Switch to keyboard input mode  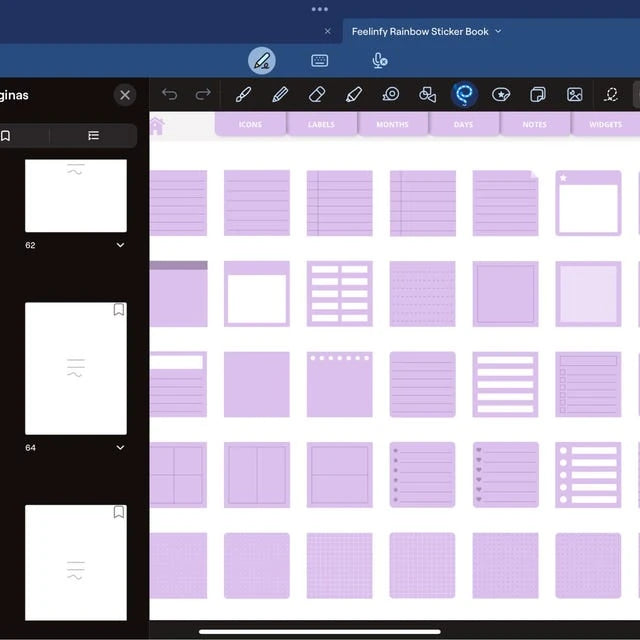click(x=320, y=61)
